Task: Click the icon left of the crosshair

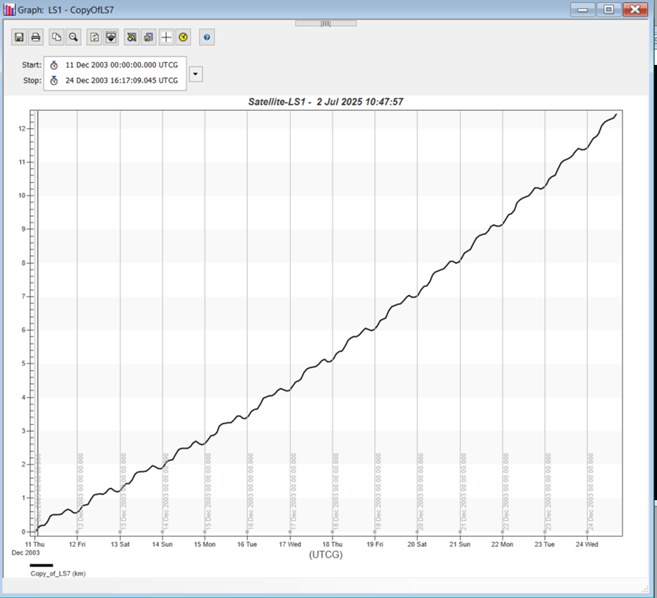Action: click(149, 37)
